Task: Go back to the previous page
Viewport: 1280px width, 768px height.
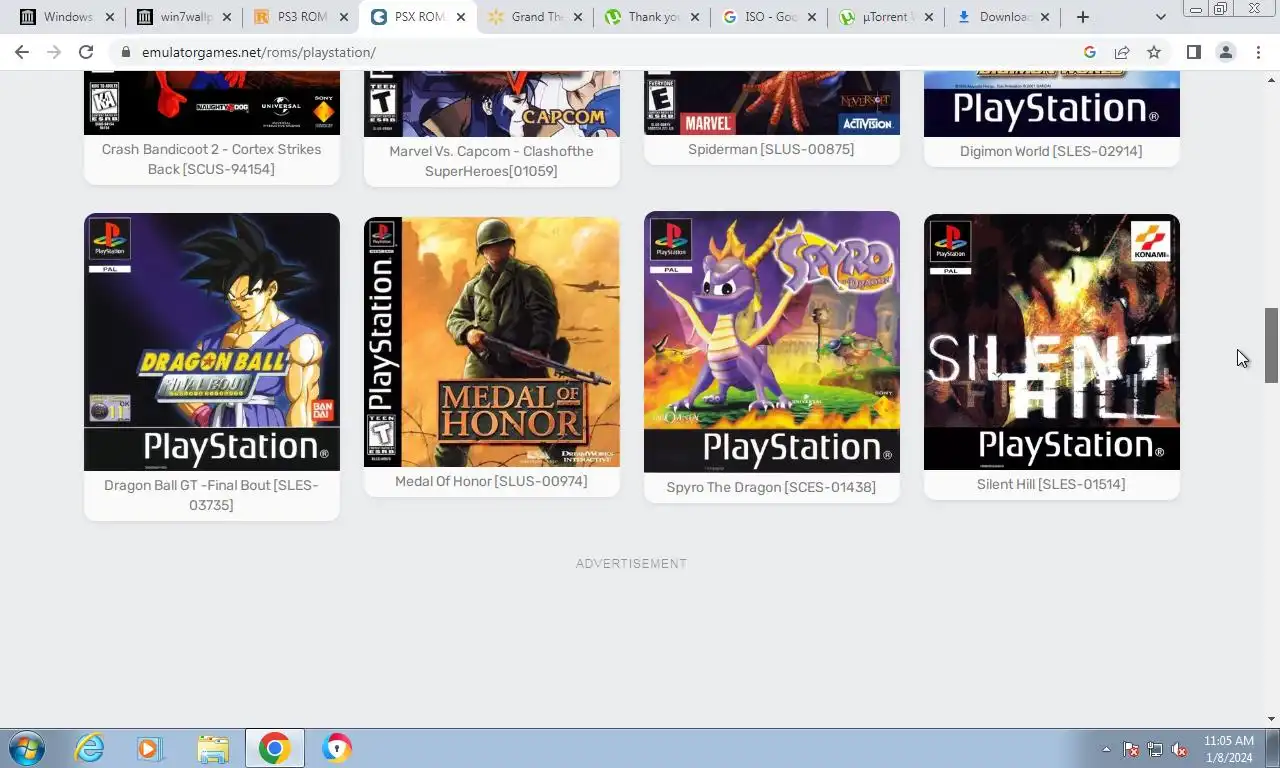Action: pyautogui.click(x=22, y=52)
